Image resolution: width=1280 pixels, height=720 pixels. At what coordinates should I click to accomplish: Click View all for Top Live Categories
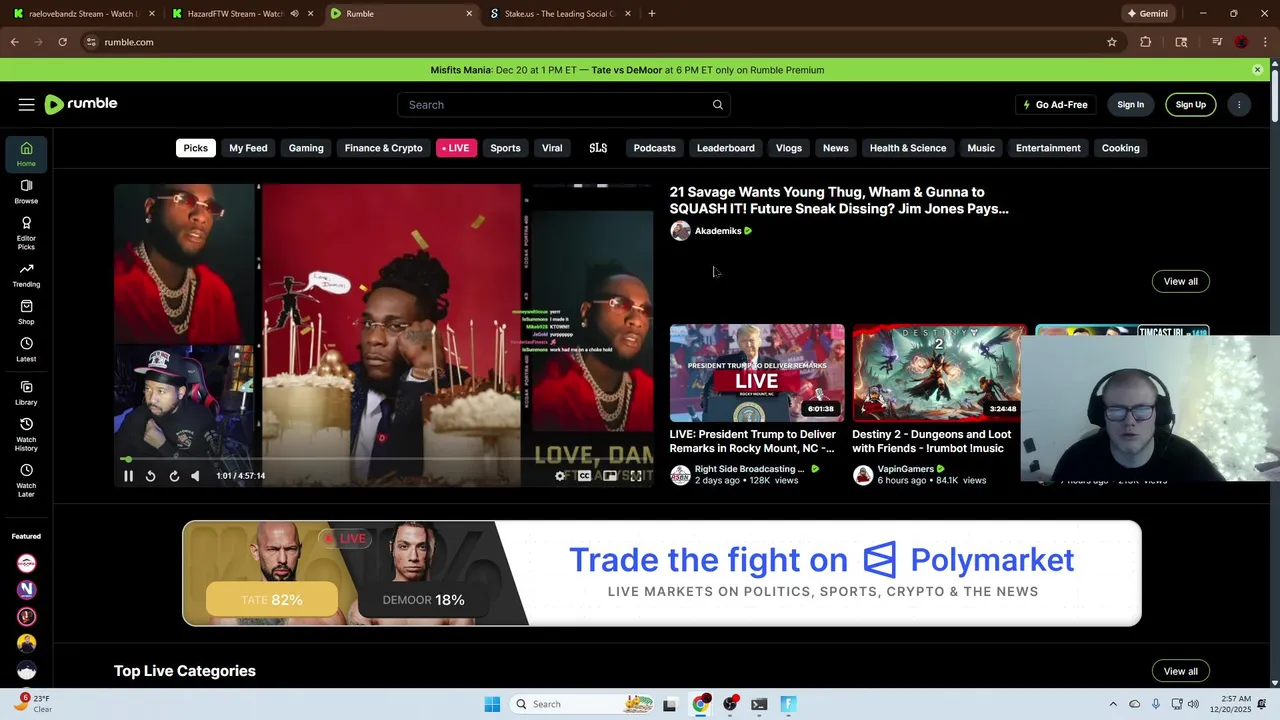tap(1181, 671)
